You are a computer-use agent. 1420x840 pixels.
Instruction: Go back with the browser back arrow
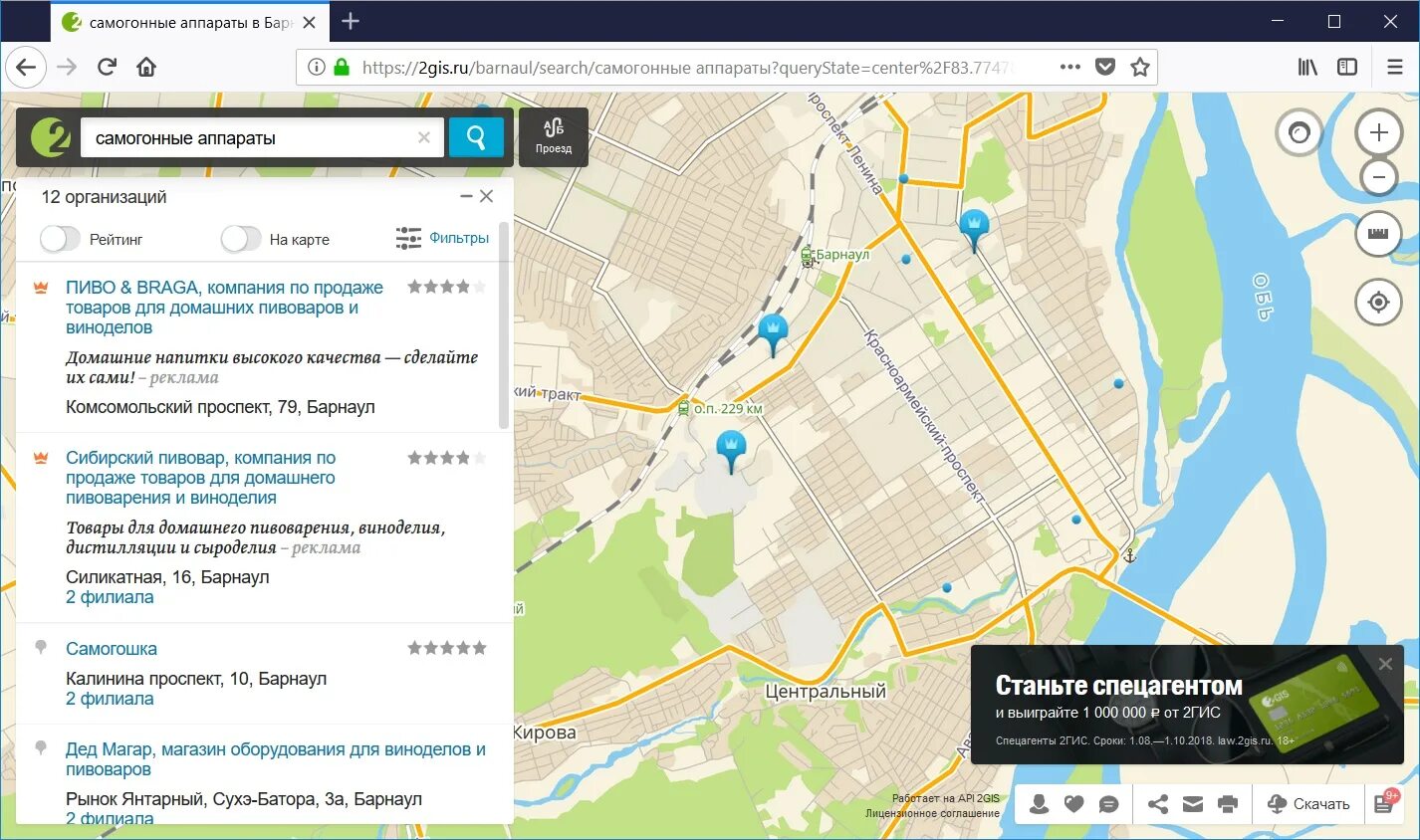pyautogui.click(x=27, y=67)
